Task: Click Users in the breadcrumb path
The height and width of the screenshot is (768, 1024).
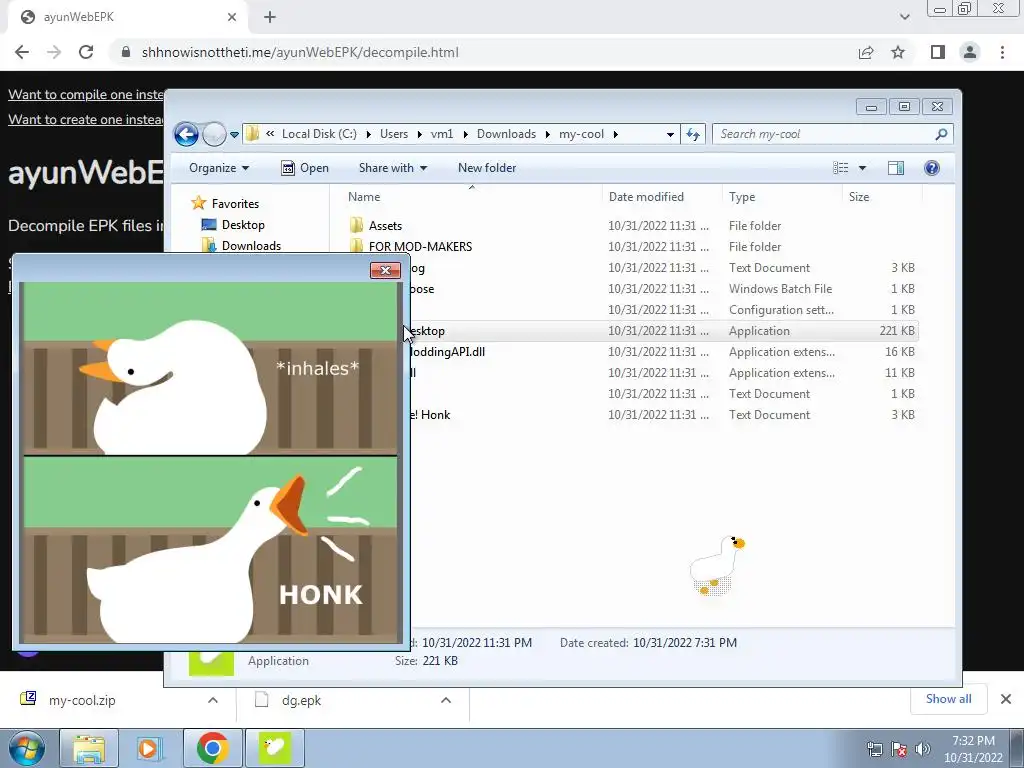Action: coord(394,134)
